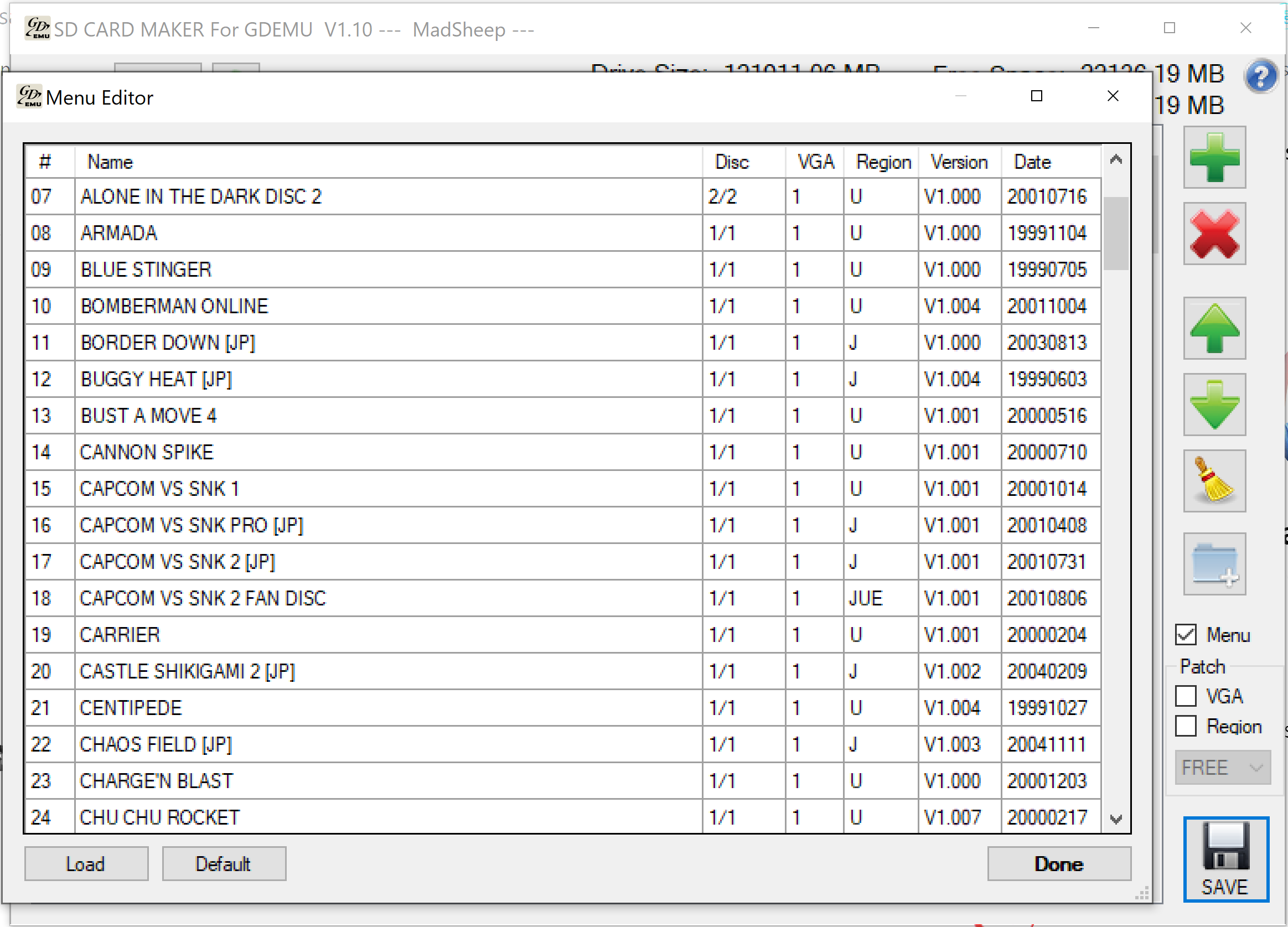Click the Date column header

pos(1051,162)
